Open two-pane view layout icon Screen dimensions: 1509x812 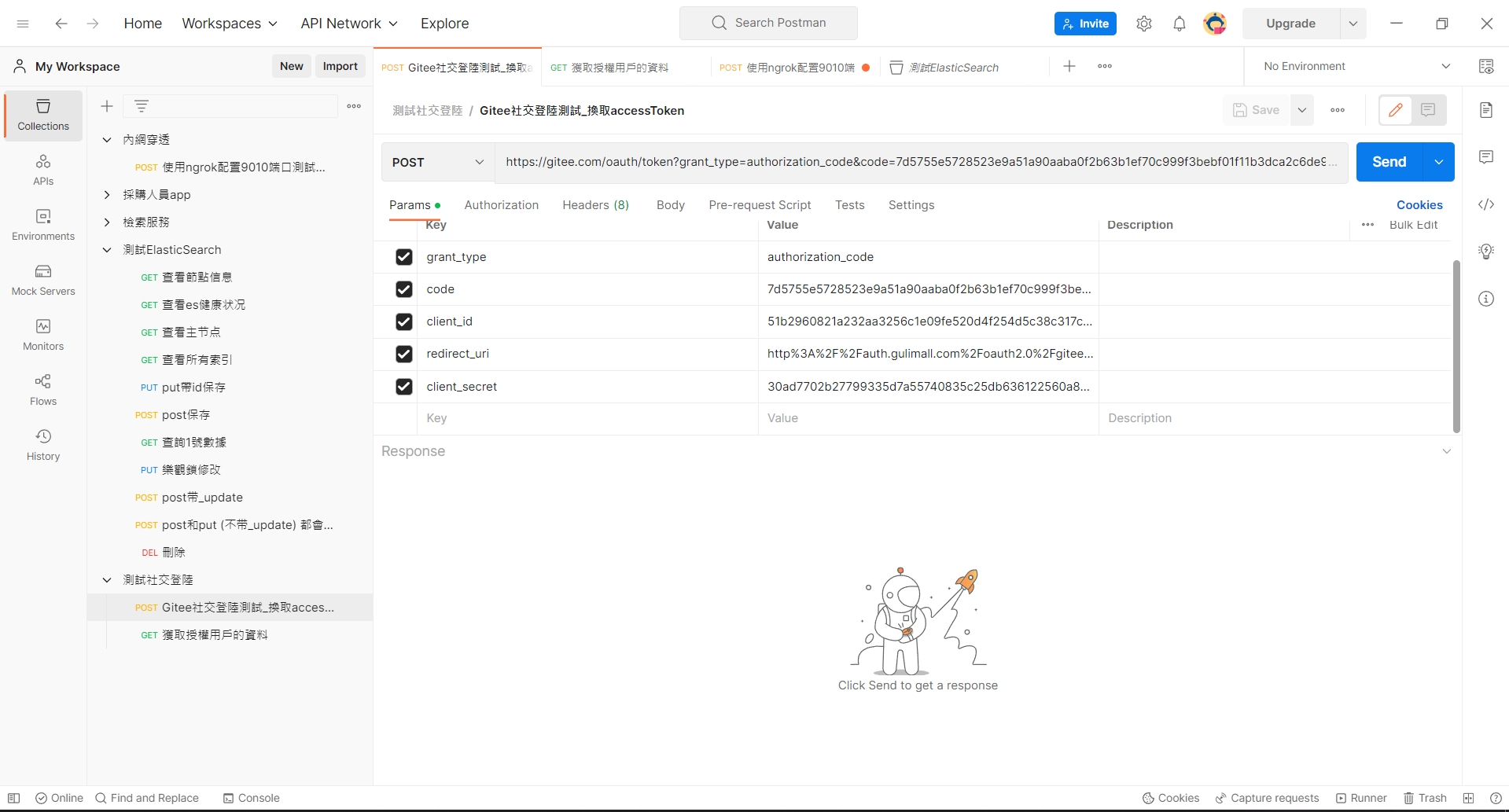point(1468,798)
